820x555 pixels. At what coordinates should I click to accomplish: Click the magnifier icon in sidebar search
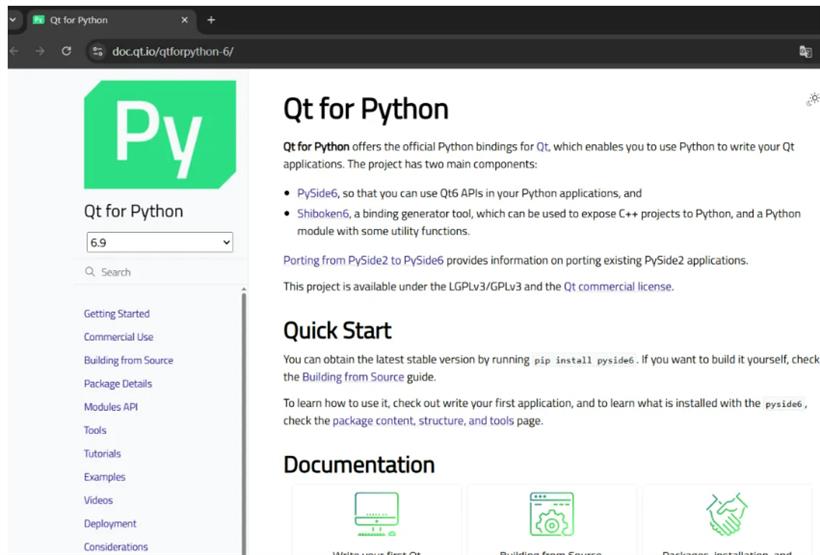(x=90, y=271)
